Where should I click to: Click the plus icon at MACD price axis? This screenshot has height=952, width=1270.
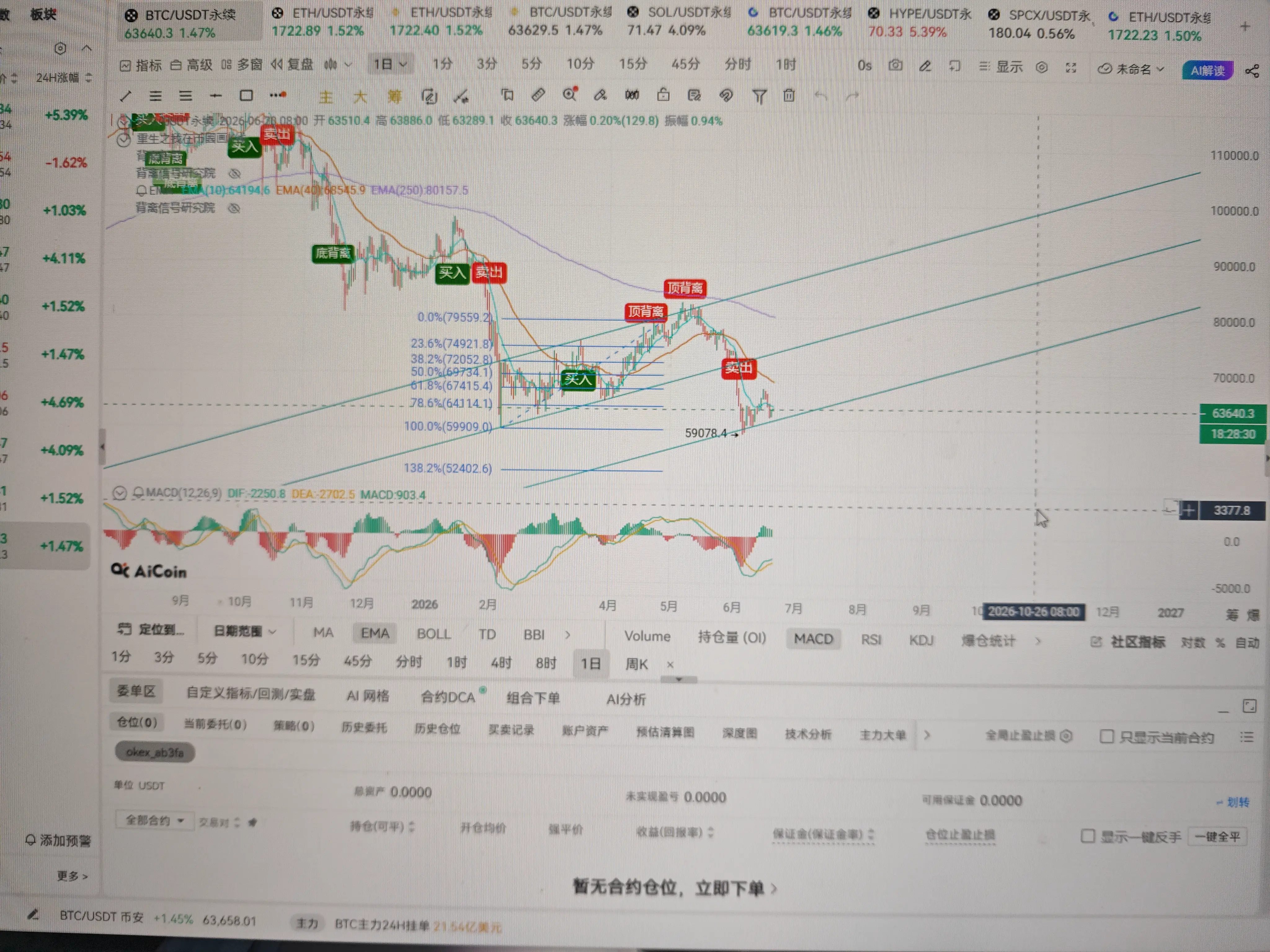(1188, 509)
